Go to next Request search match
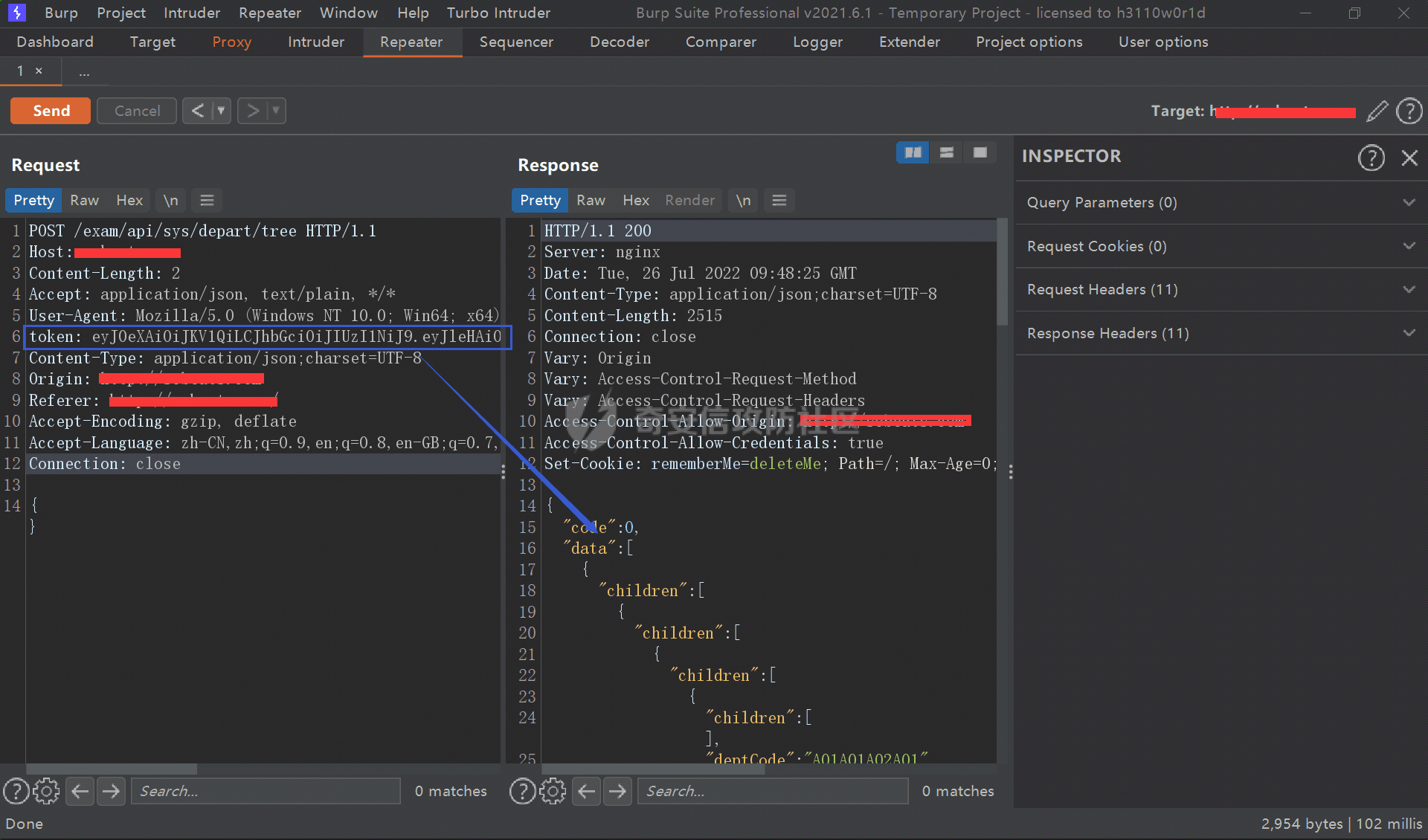This screenshot has width=1428, height=840. pos(111,791)
